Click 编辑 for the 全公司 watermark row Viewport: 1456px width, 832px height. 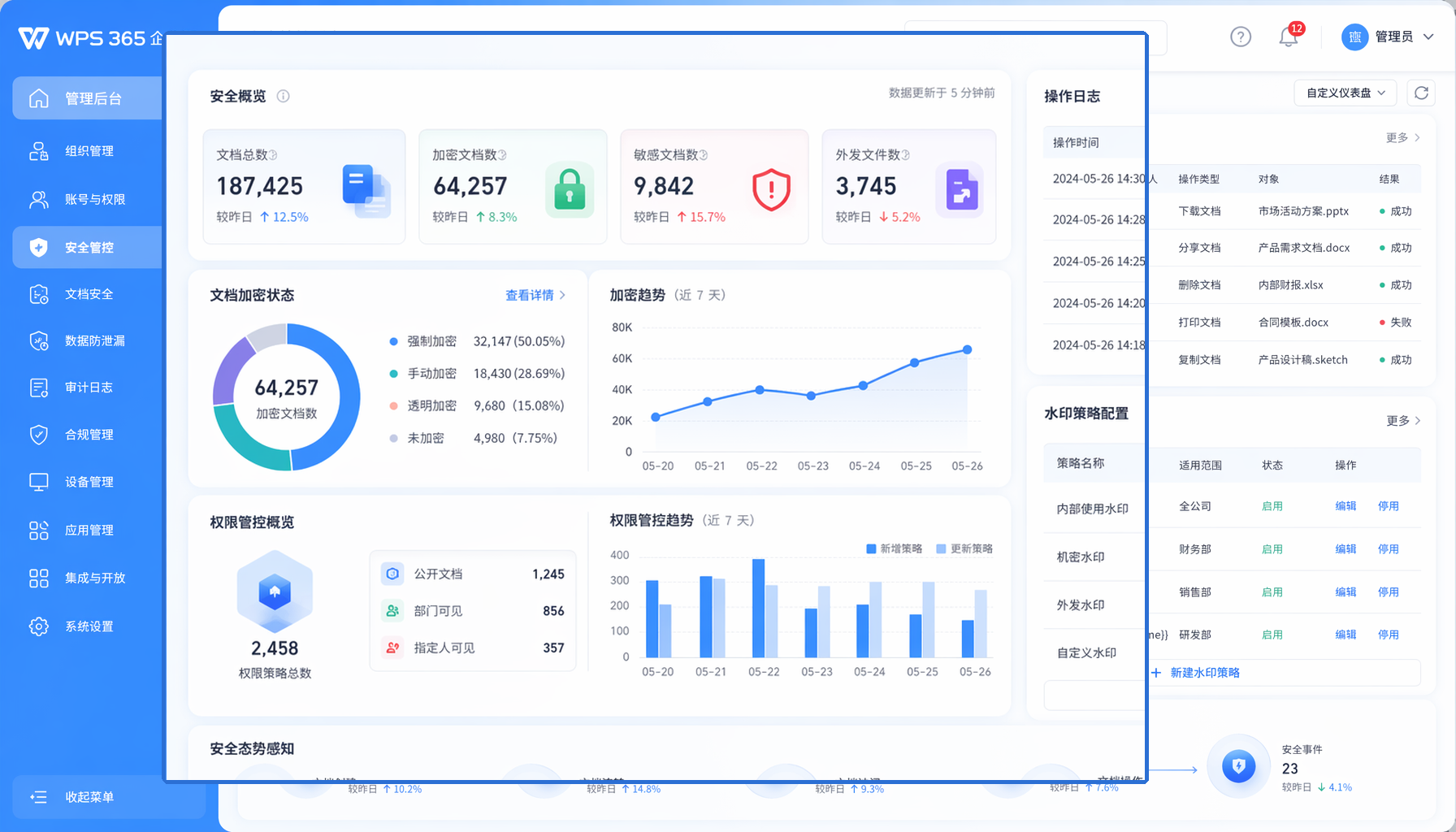click(1345, 506)
